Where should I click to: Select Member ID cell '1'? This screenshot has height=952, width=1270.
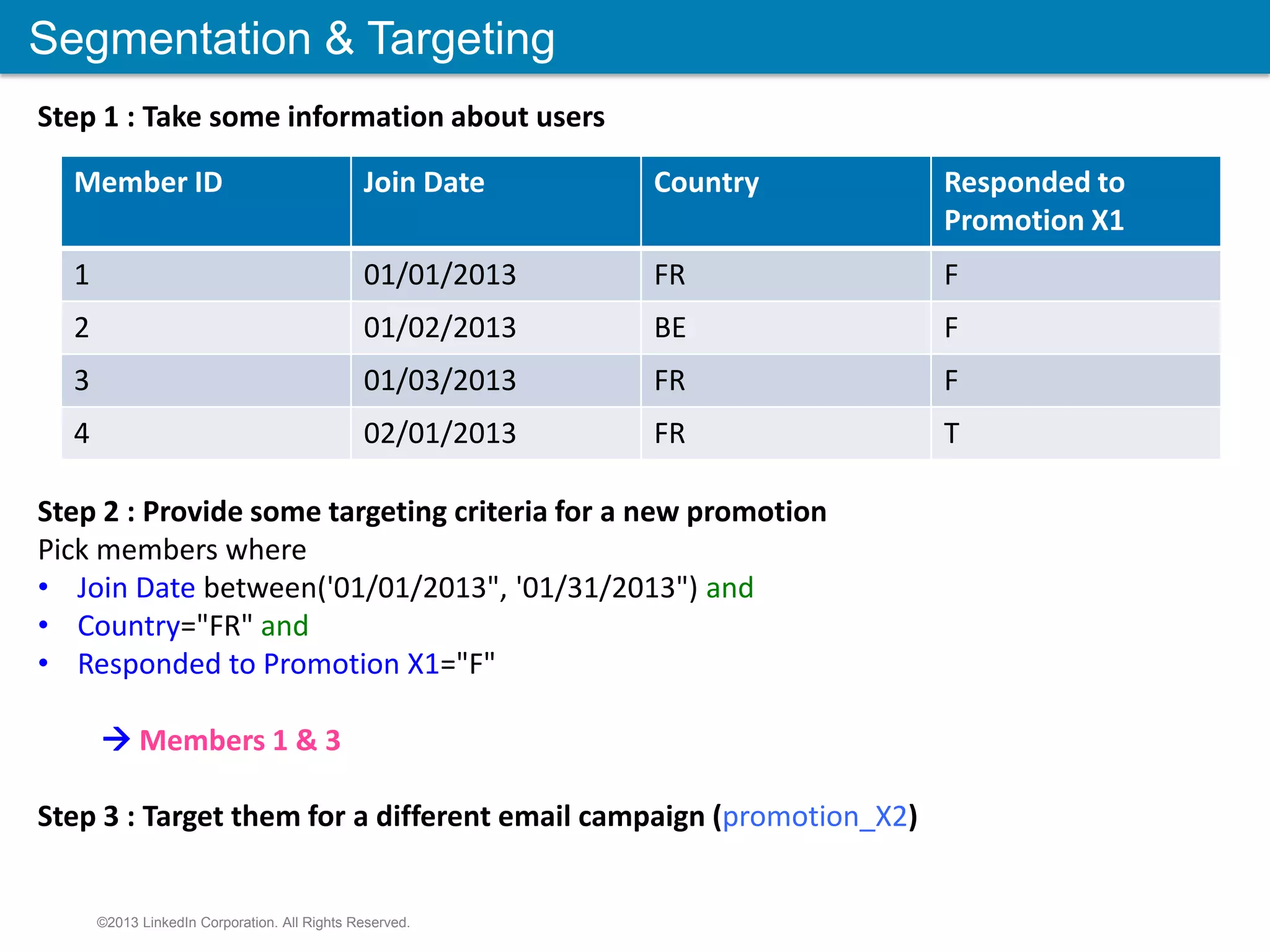(x=206, y=275)
